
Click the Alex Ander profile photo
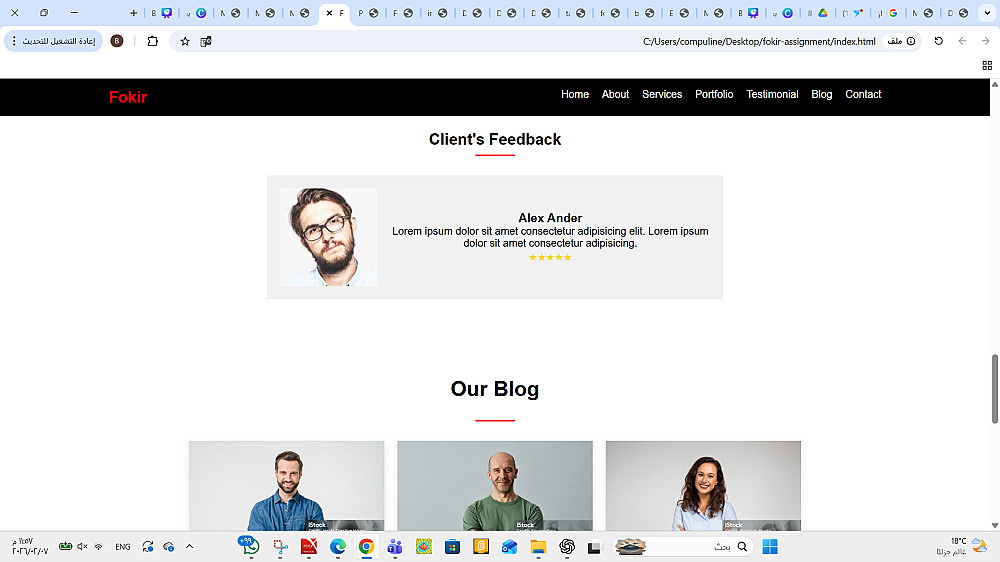[x=328, y=237]
